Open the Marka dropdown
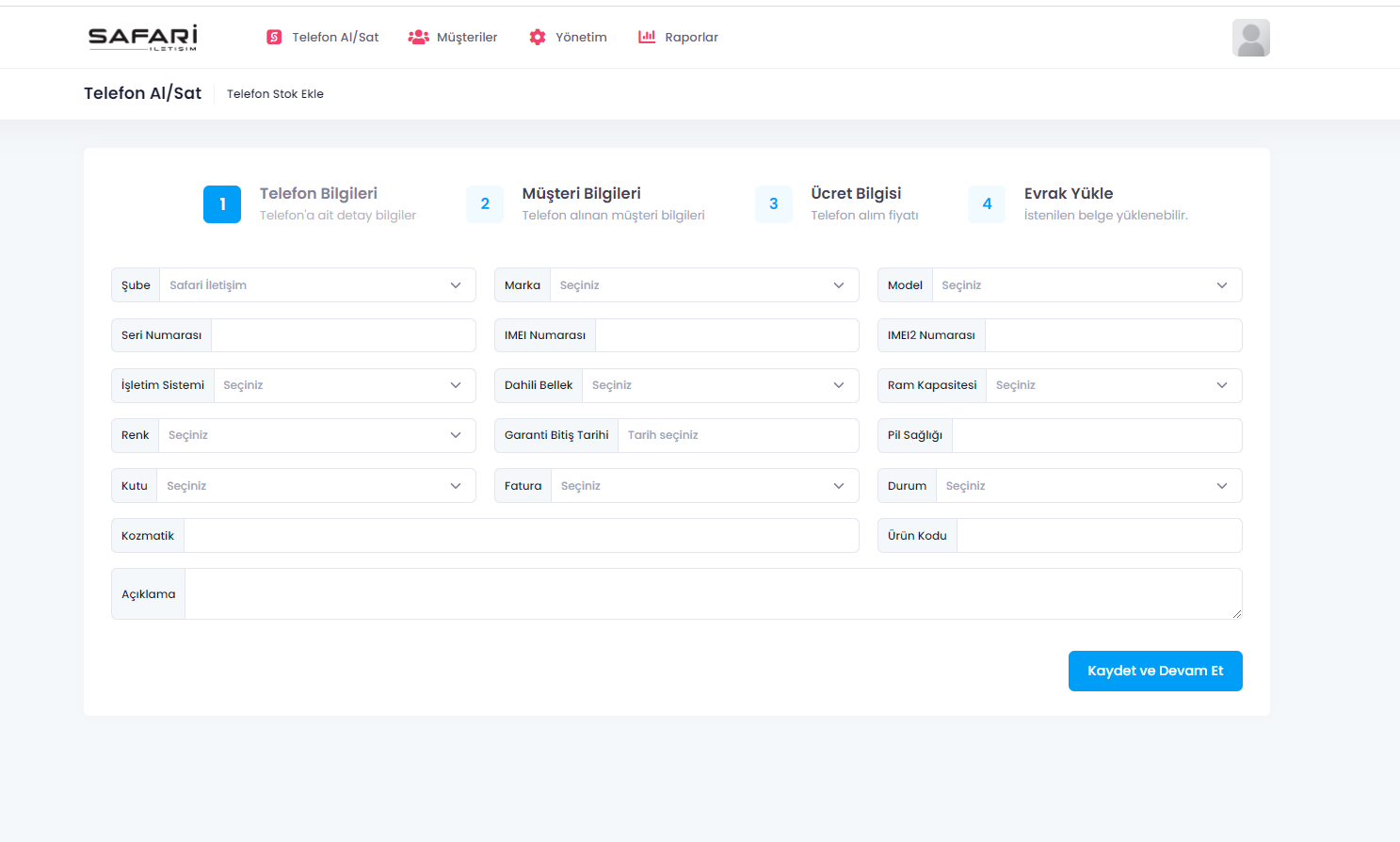 704,285
